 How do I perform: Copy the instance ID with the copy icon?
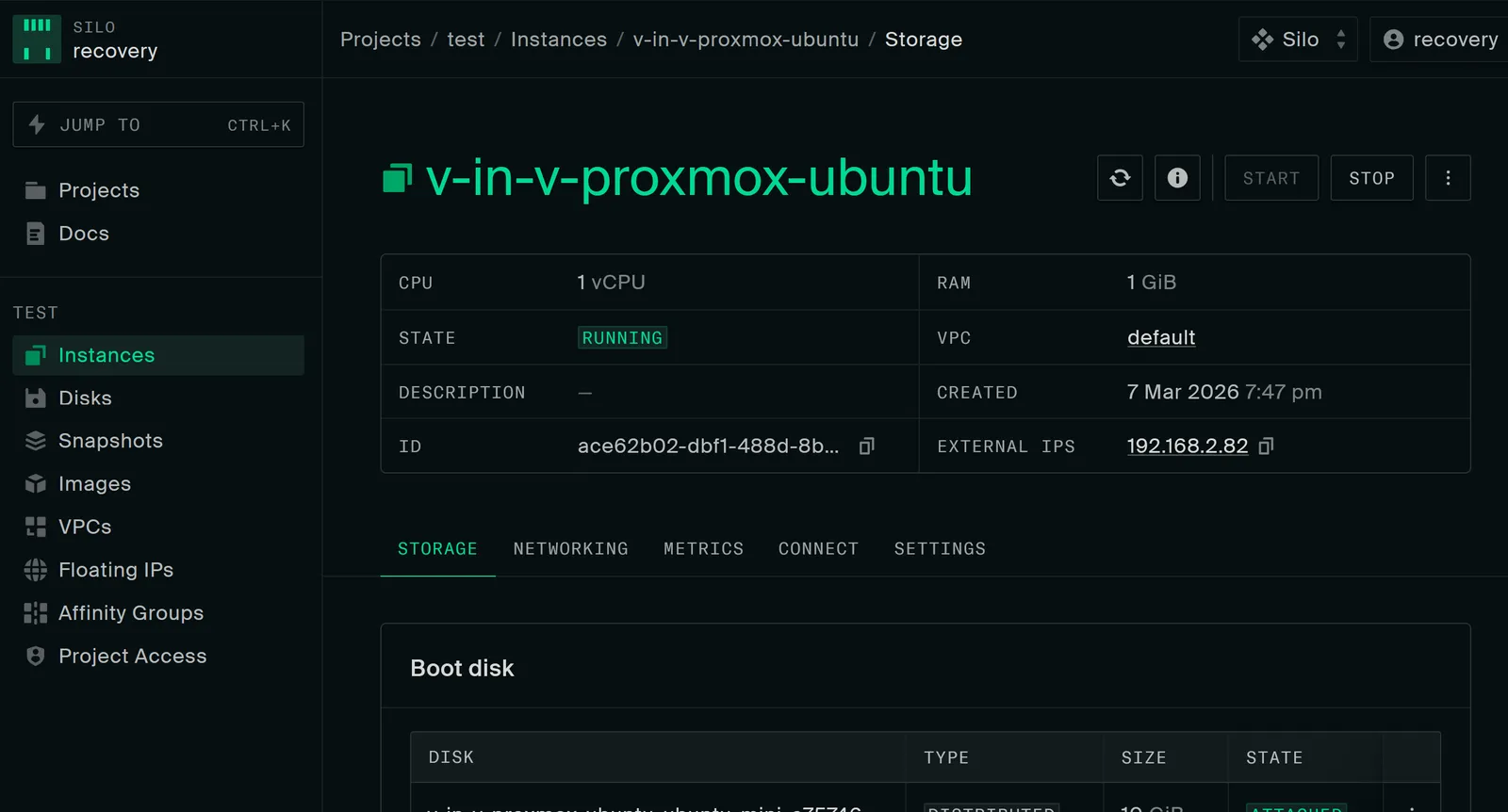click(865, 446)
